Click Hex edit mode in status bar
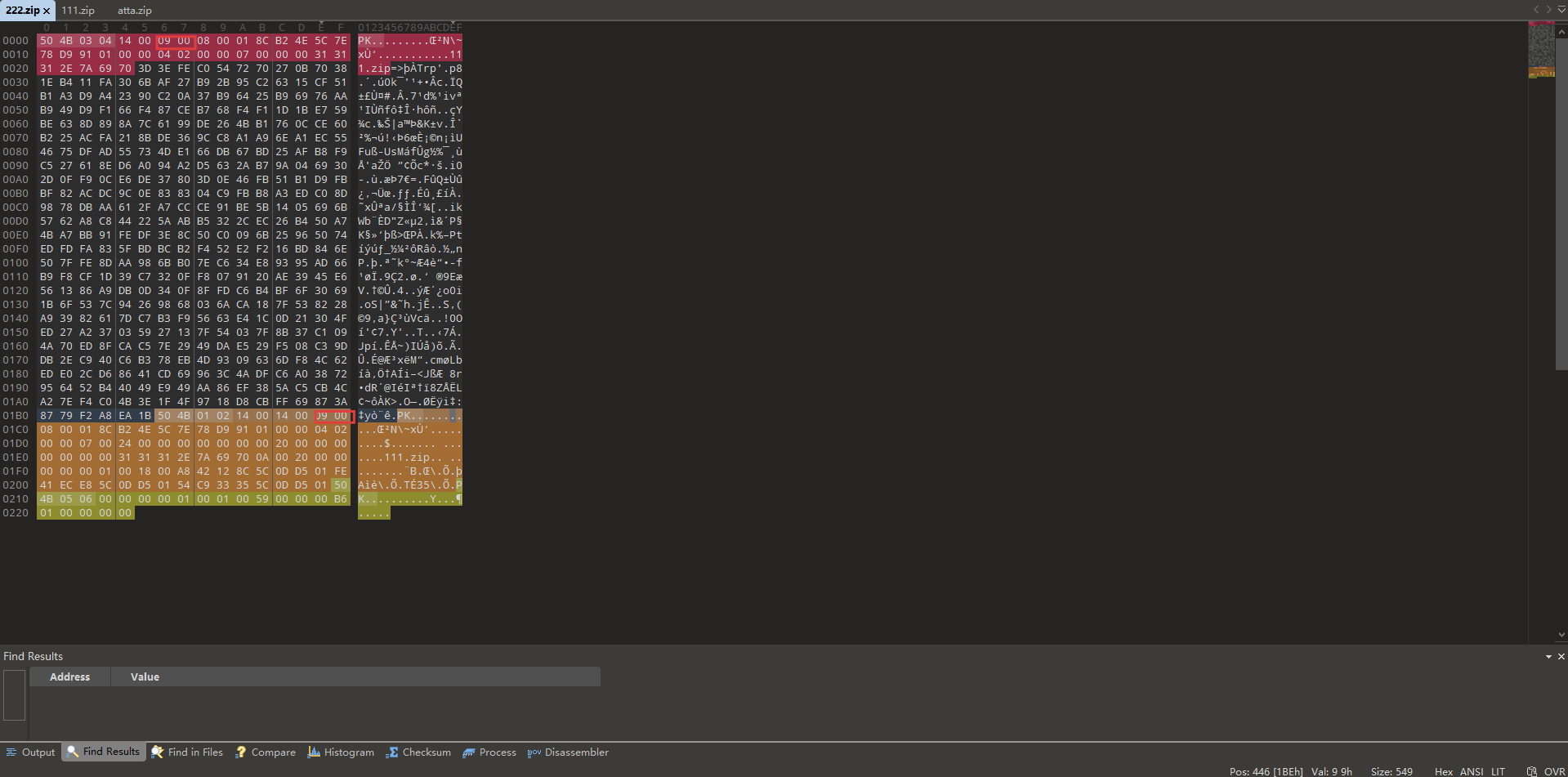Image resolution: width=1568 pixels, height=777 pixels. click(1444, 771)
